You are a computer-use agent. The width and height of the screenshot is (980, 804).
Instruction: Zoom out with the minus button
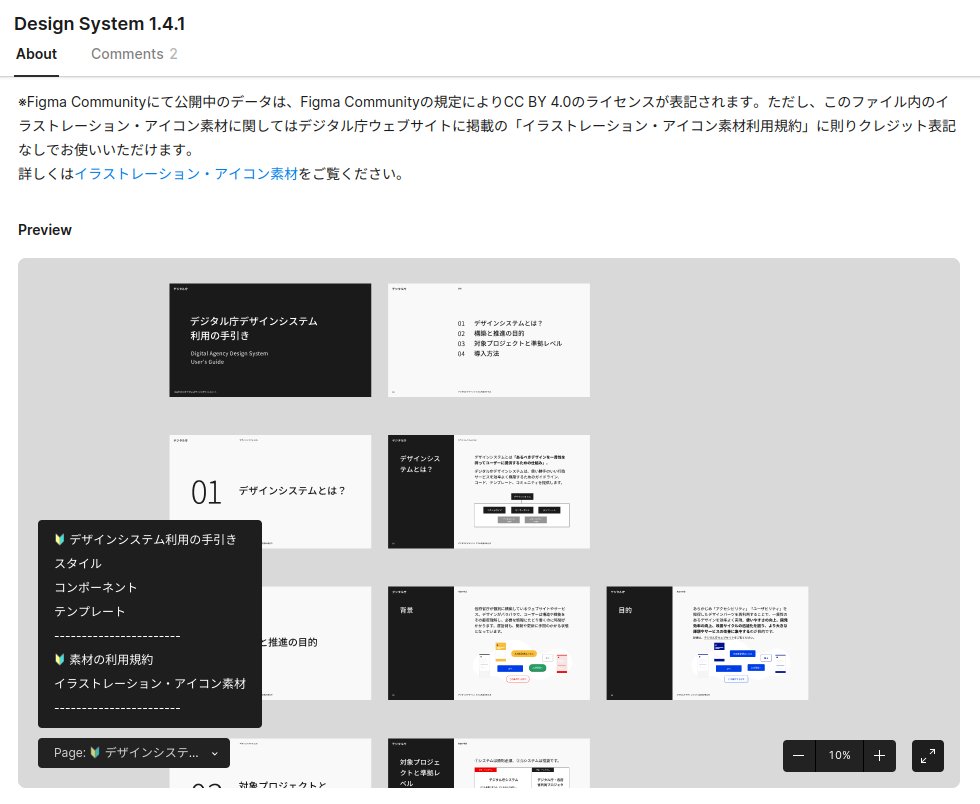tap(799, 756)
